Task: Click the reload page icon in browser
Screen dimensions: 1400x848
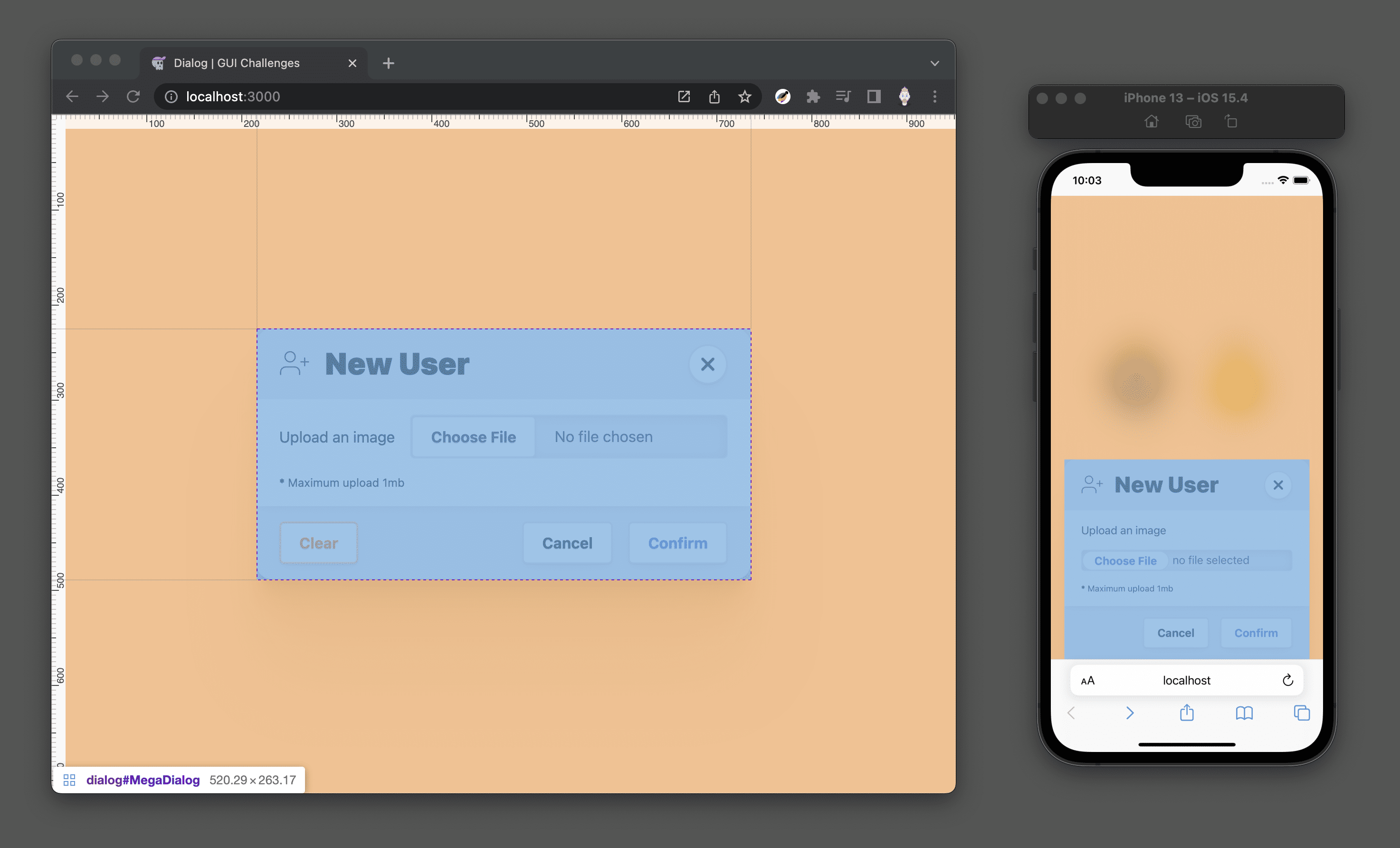Action: coord(135,96)
